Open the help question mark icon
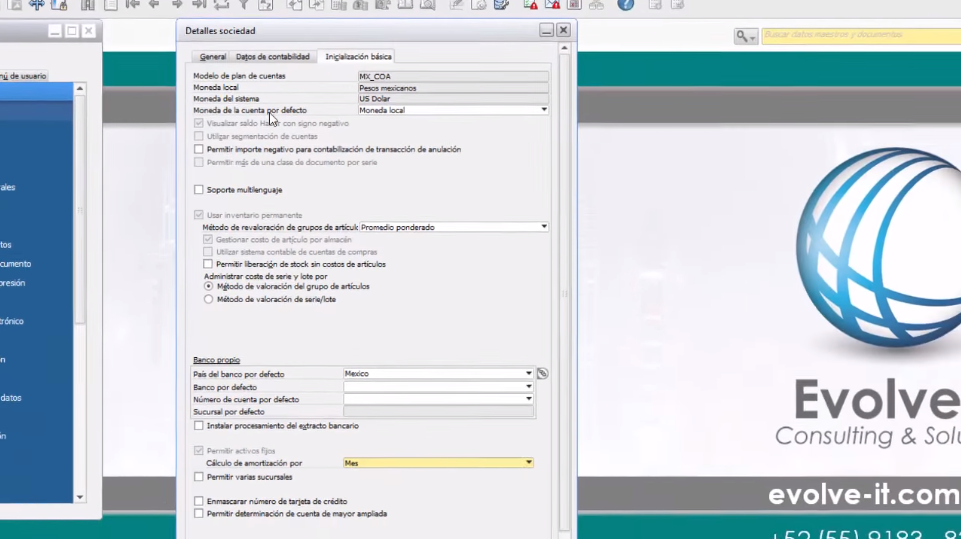961x539 pixels. pyautogui.click(x=625, y=4)
